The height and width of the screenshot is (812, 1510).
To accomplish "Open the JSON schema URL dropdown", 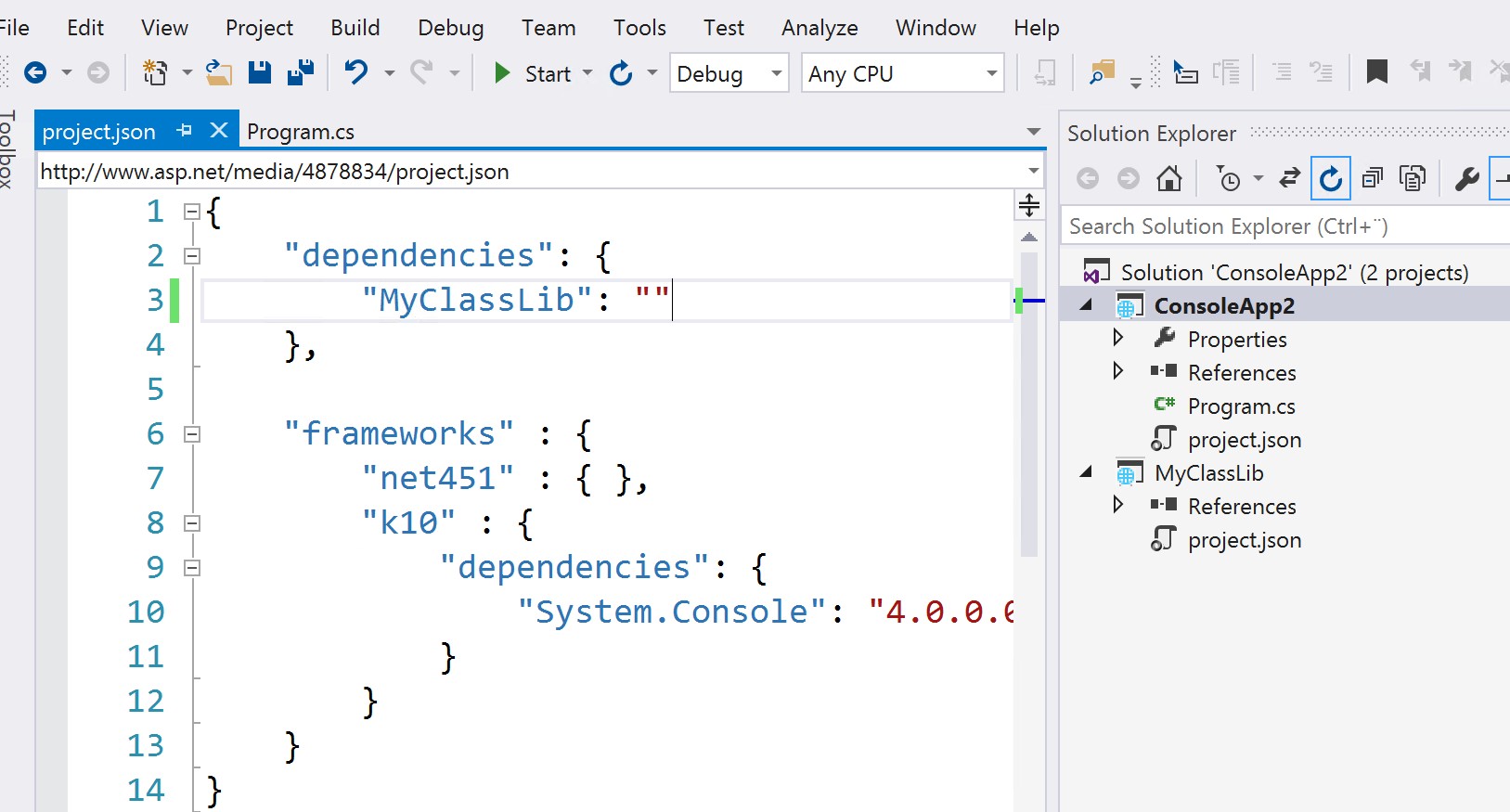I will [x=1033, y=172].
